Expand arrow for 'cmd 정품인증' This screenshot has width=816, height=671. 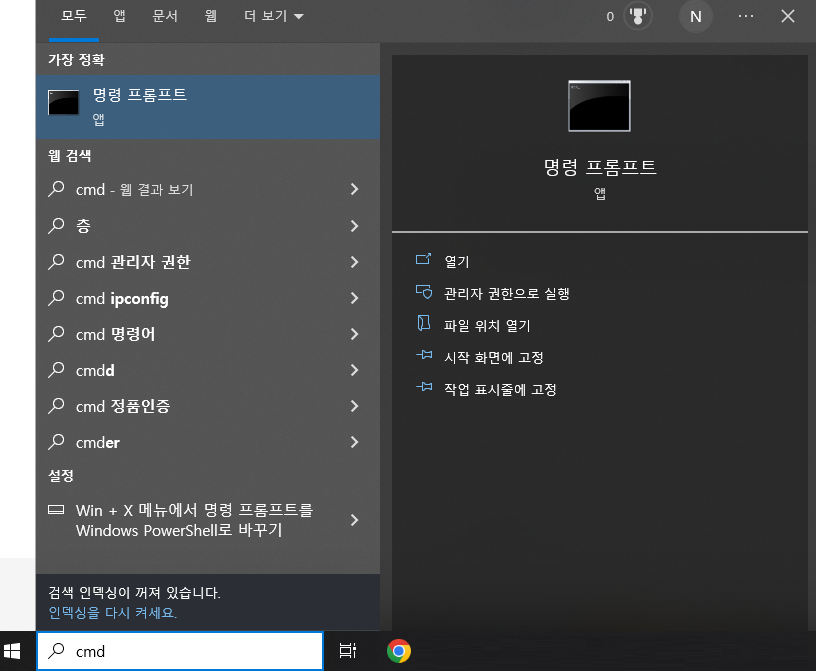pyautogui.click(x=354, y=406)
